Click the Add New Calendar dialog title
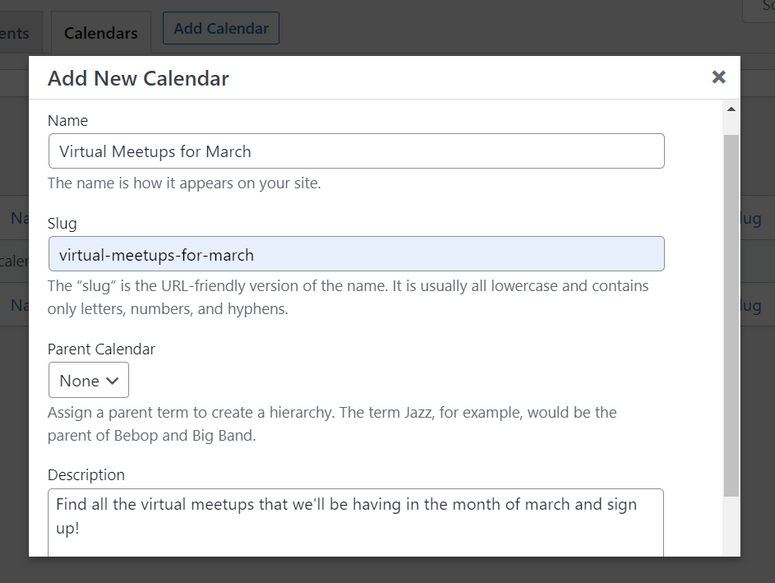This screenshot has width=775, height=583. pos(138,78)
